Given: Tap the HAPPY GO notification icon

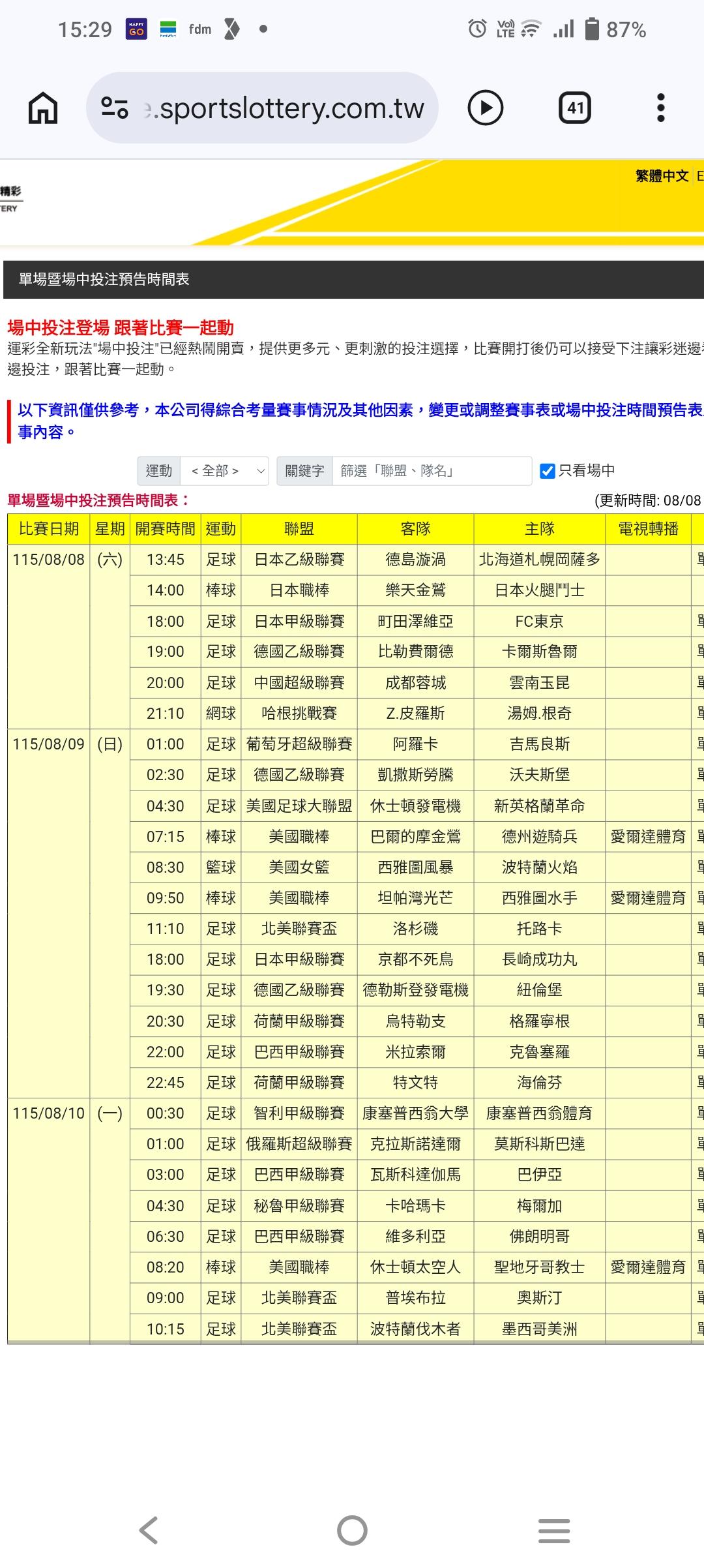Looking at the screenshot, I should point(136,29).
